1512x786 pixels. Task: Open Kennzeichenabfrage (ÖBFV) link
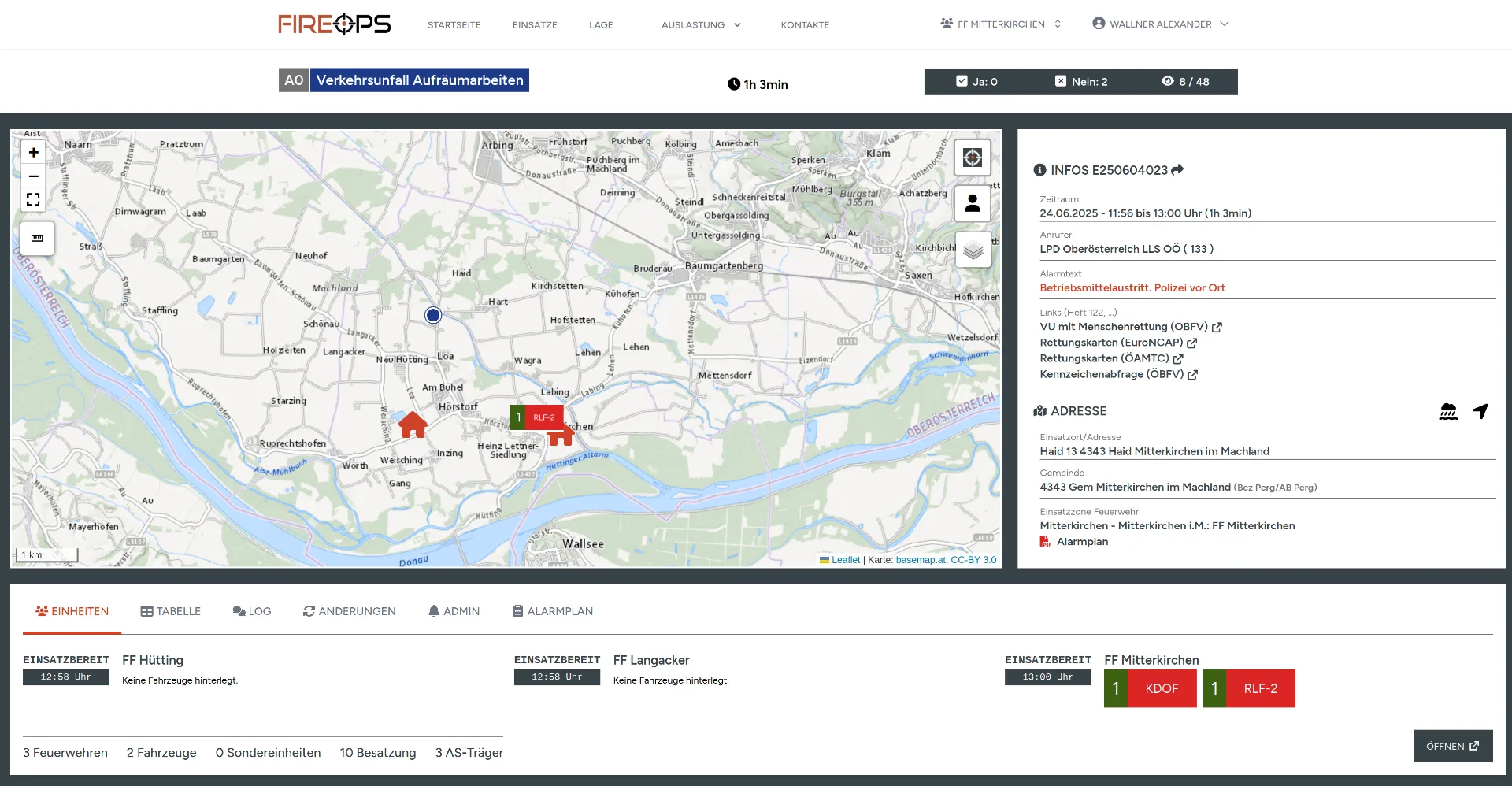click(1118, 374)
